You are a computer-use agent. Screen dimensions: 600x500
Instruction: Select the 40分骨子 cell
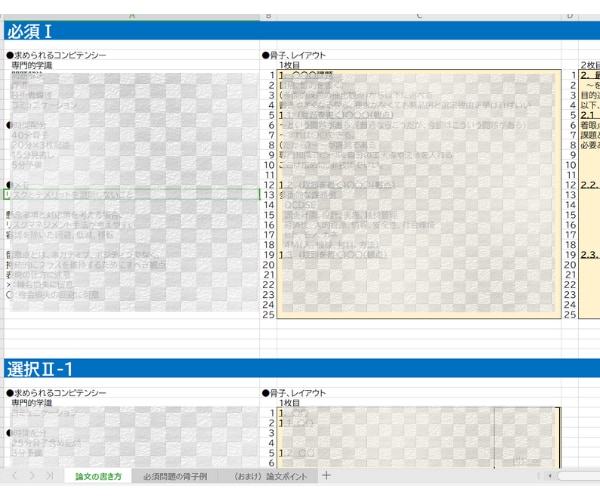pyautogui.click(x=29, y=135)
